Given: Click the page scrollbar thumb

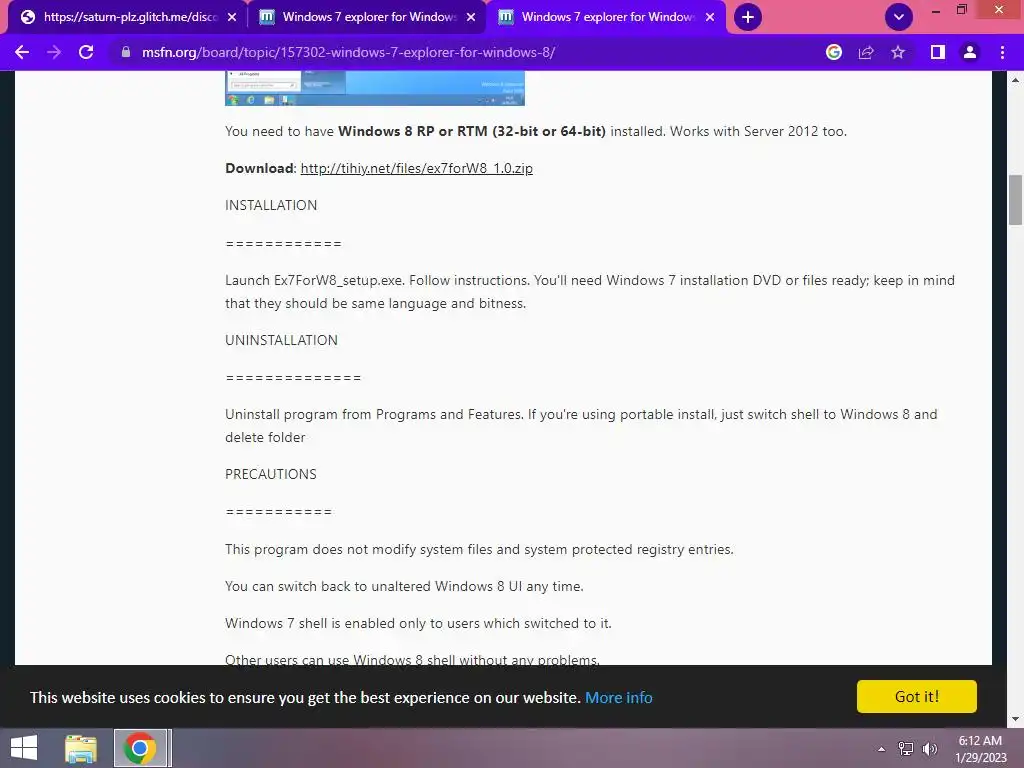Looking at the screenshot, I should (x=1015, y=200).
